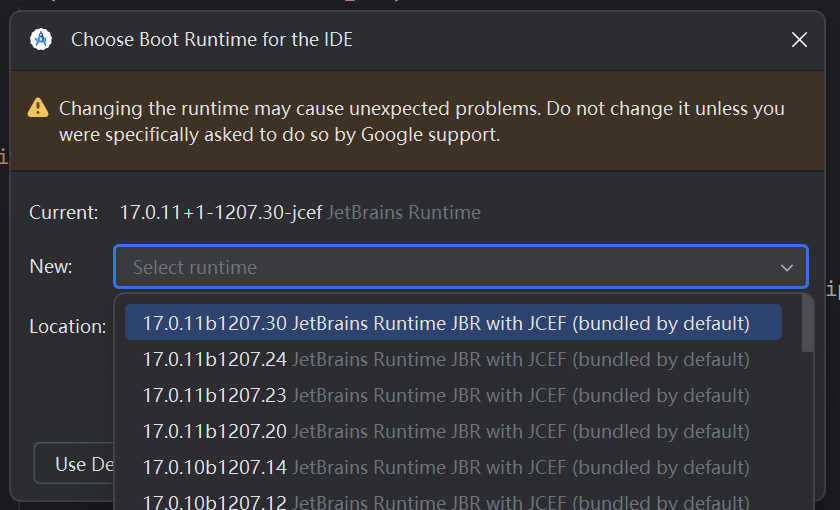Click the dialog title Choose Boot Runtime
This screenshot has height=510, width=840.
[212, 40]
